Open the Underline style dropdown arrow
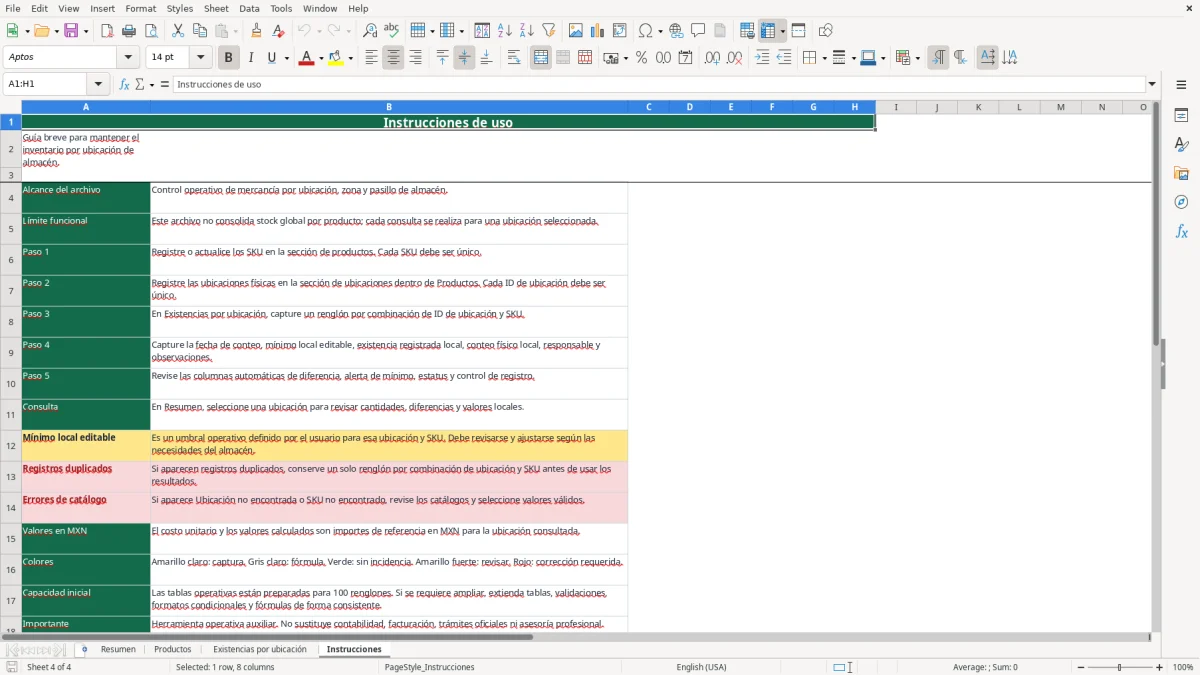 click(x=287, y=58)
